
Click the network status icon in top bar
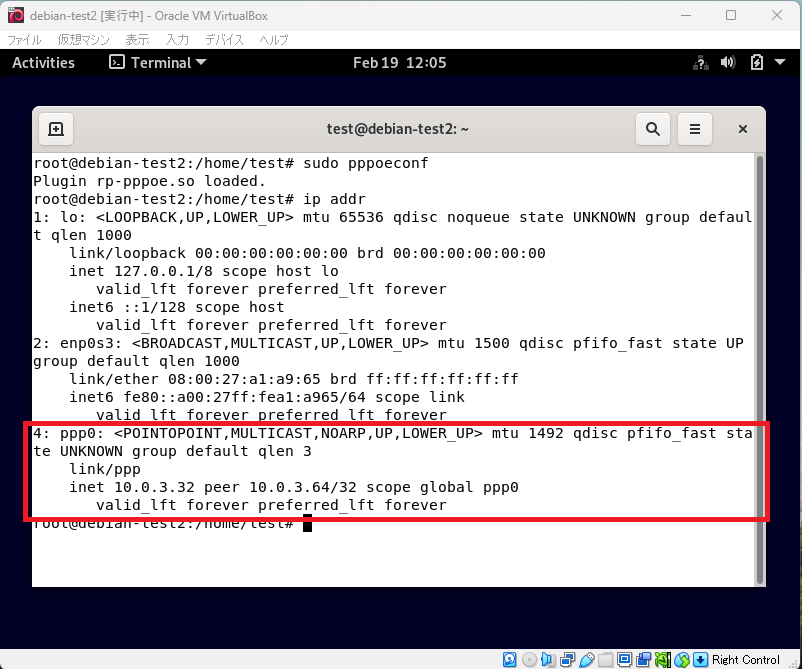[x=701, y=63]
